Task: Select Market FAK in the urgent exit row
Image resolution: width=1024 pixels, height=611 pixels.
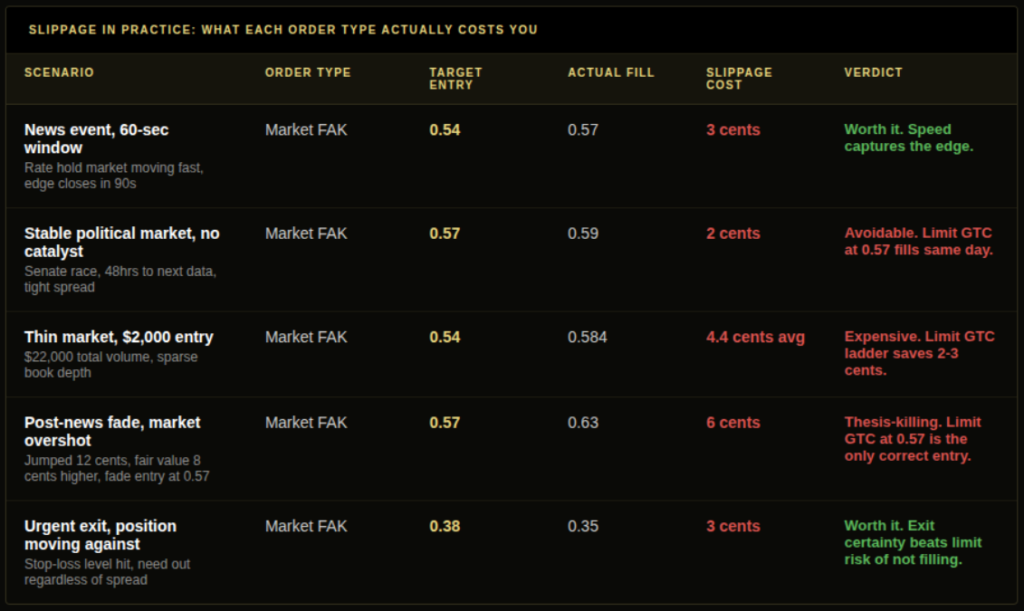Action: (x=306, y=526)
